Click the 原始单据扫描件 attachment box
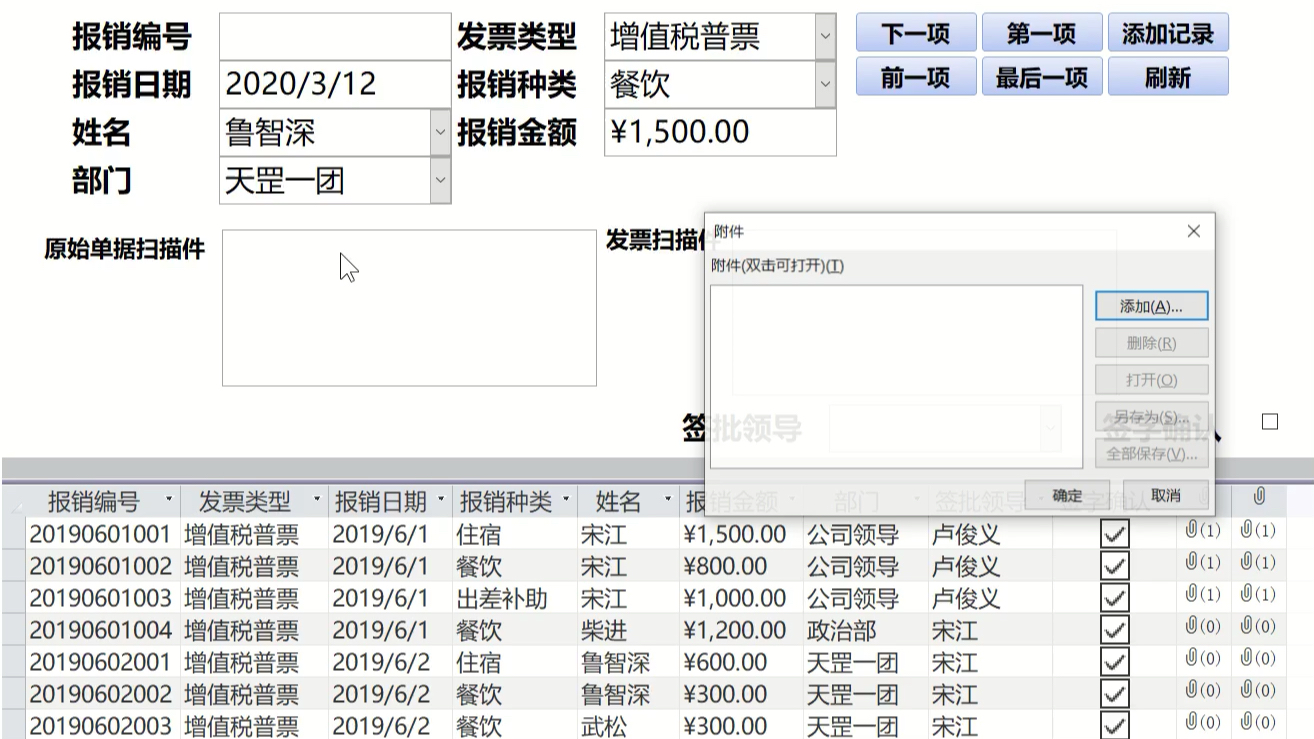Image resolution: width=1314 pixels, height=739 pixels. click(x=409, y=308)
